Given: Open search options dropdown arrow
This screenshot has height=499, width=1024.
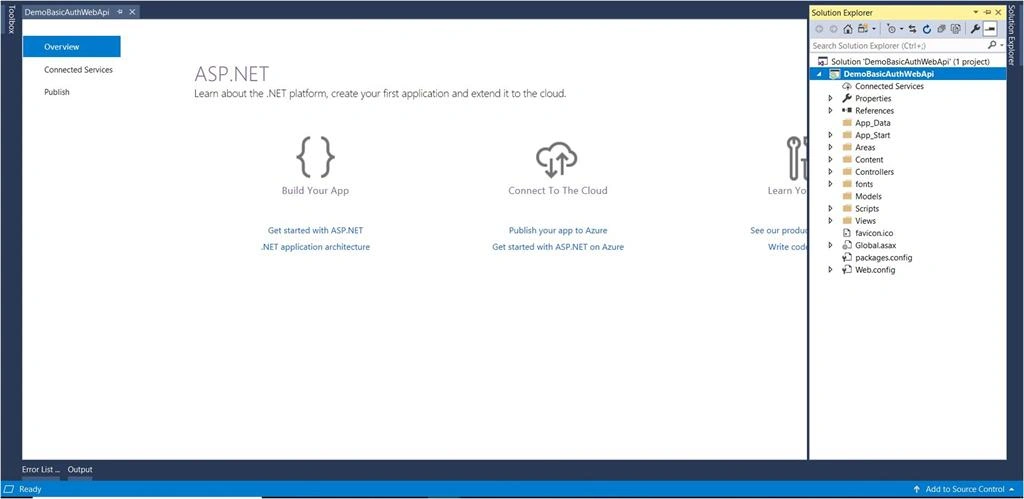Looking at the screenshot, I should [1002, 46].
